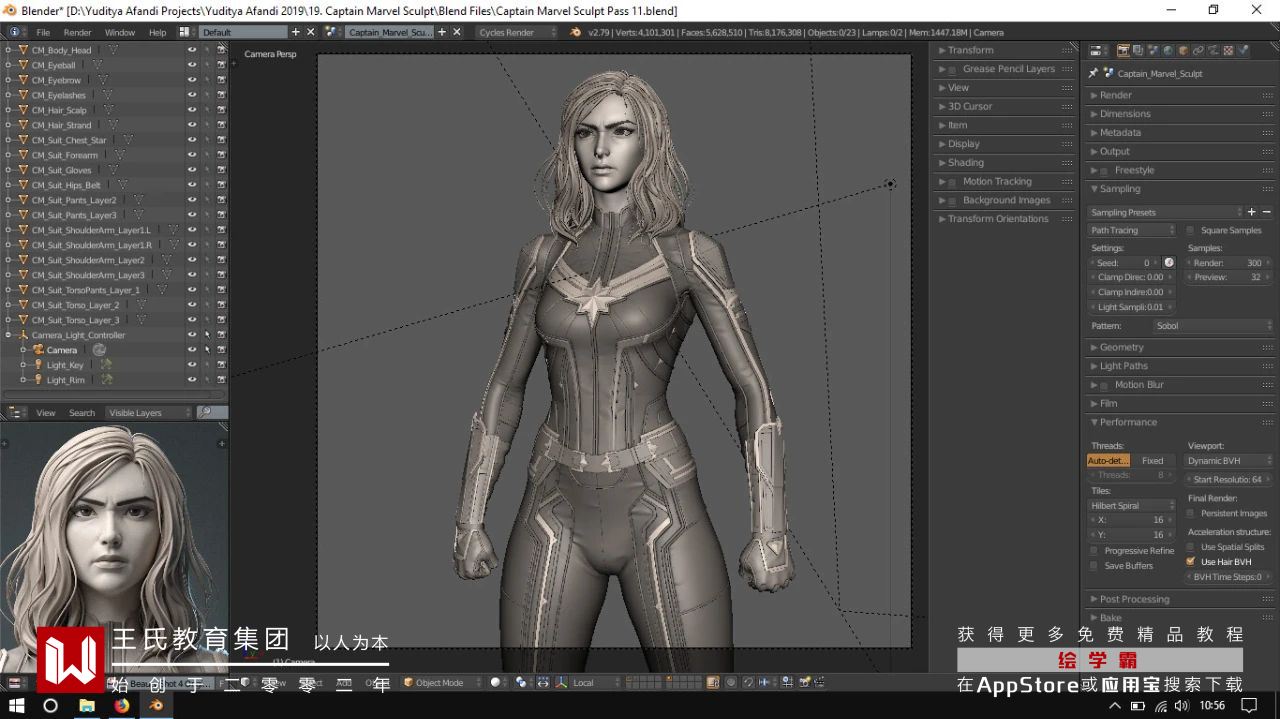This screenshot has height=719, width=1280.
Task: Open the Path Tracing integrator dropdown
Action: tap(1132, 230)
